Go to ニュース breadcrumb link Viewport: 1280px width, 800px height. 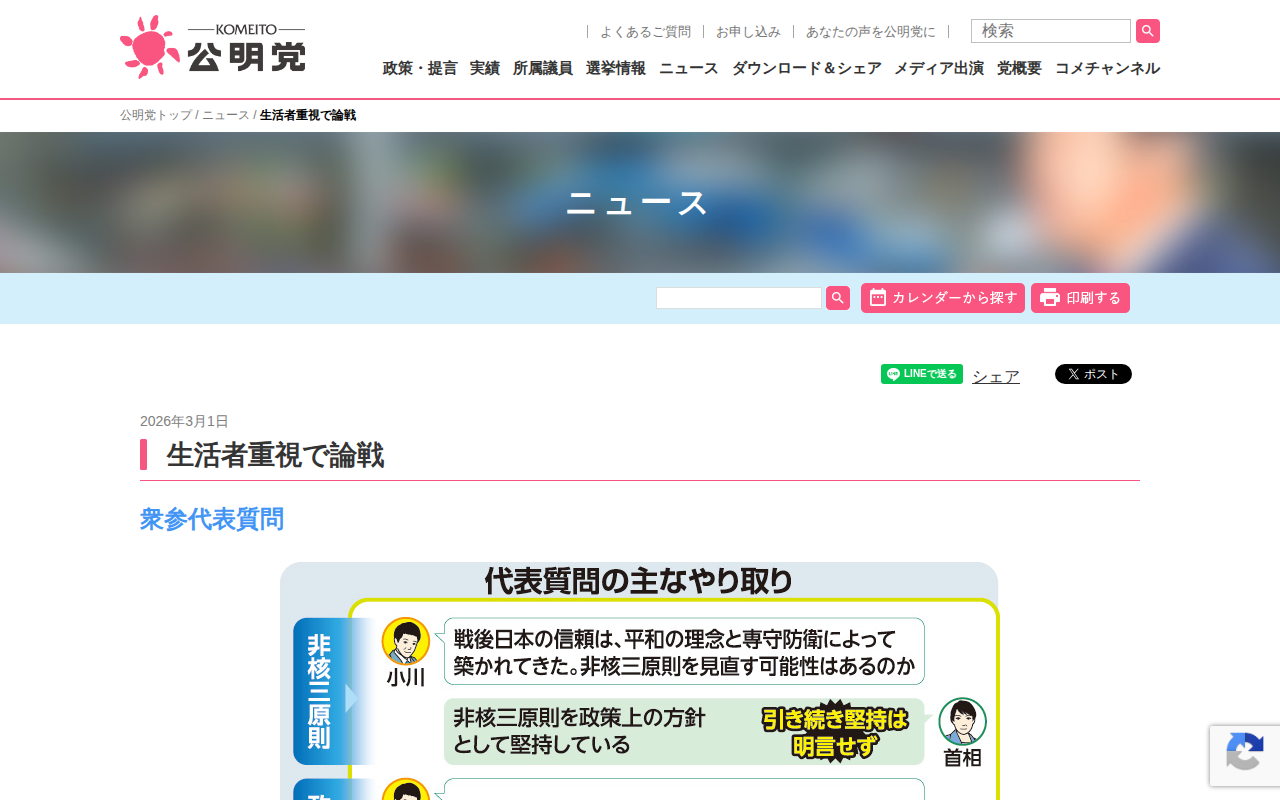[226, 115]
